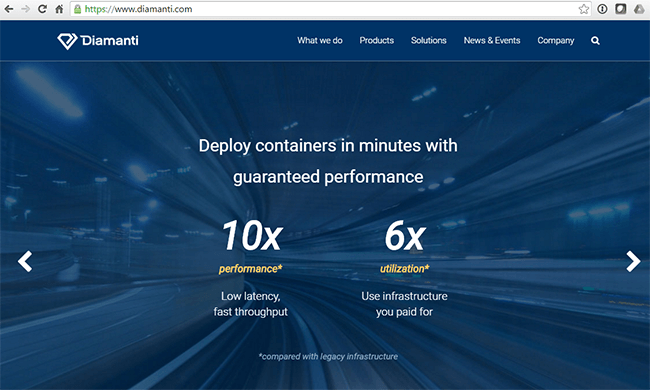
Task: Click the green padlock security icon
Action: [x=77, y=9]
